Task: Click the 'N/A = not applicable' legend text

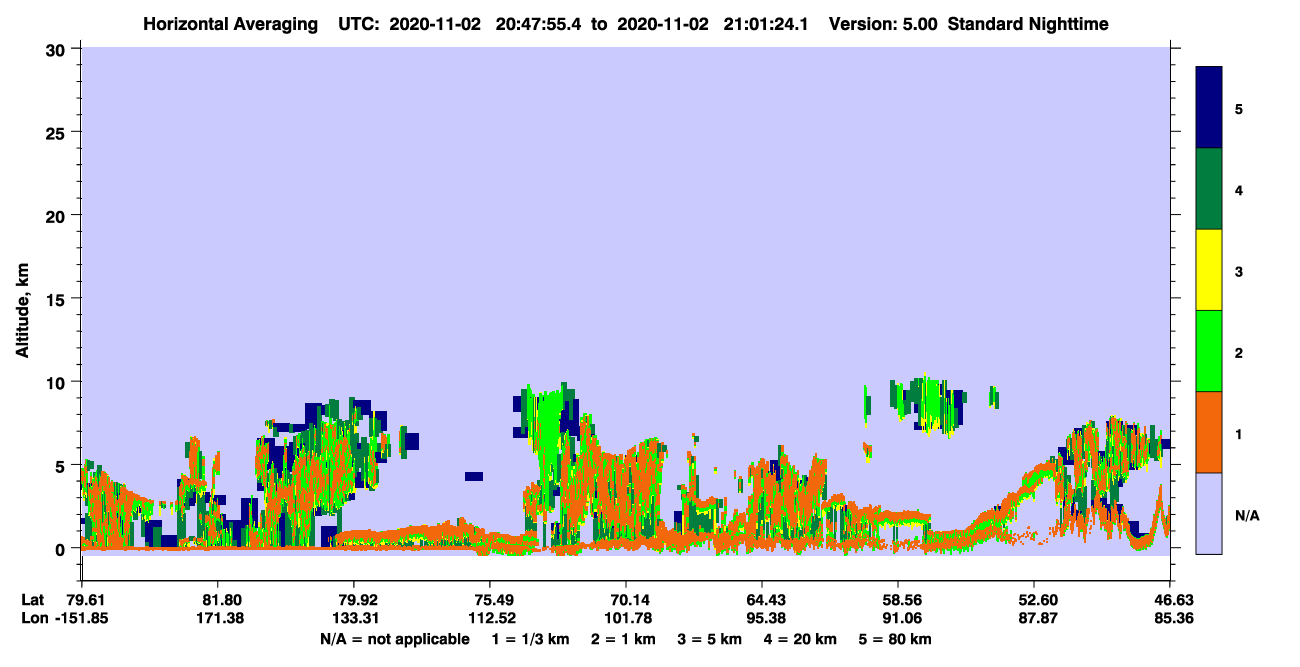Action: point(394,639)
